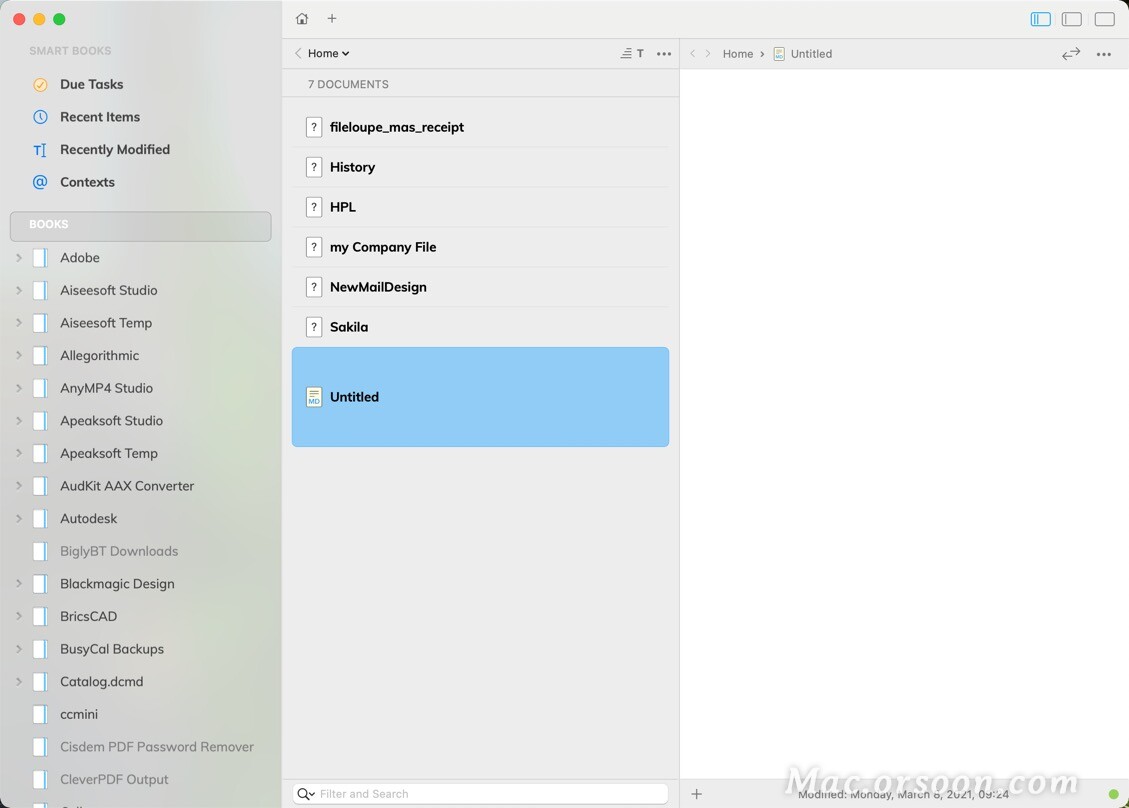
Task: Open a new tab with the plus button
Action: [331, 18]
